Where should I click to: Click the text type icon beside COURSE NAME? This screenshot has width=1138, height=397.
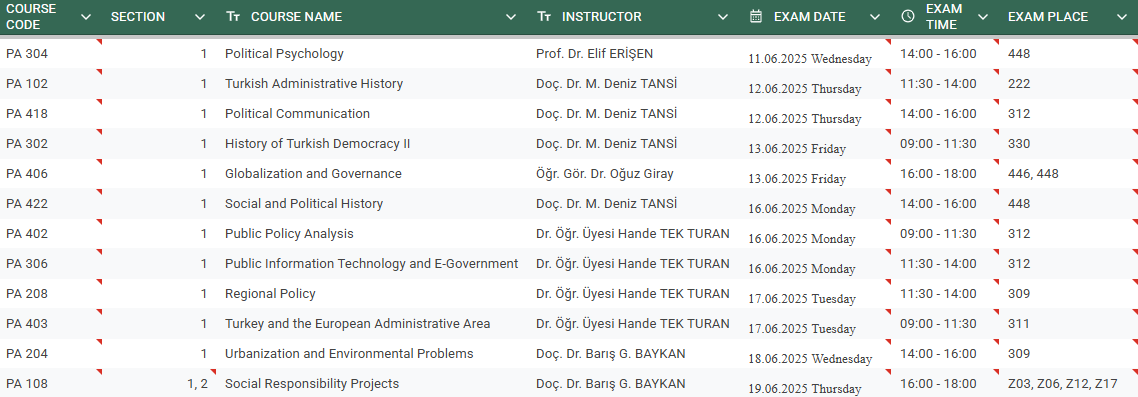(x=232, y=17)
